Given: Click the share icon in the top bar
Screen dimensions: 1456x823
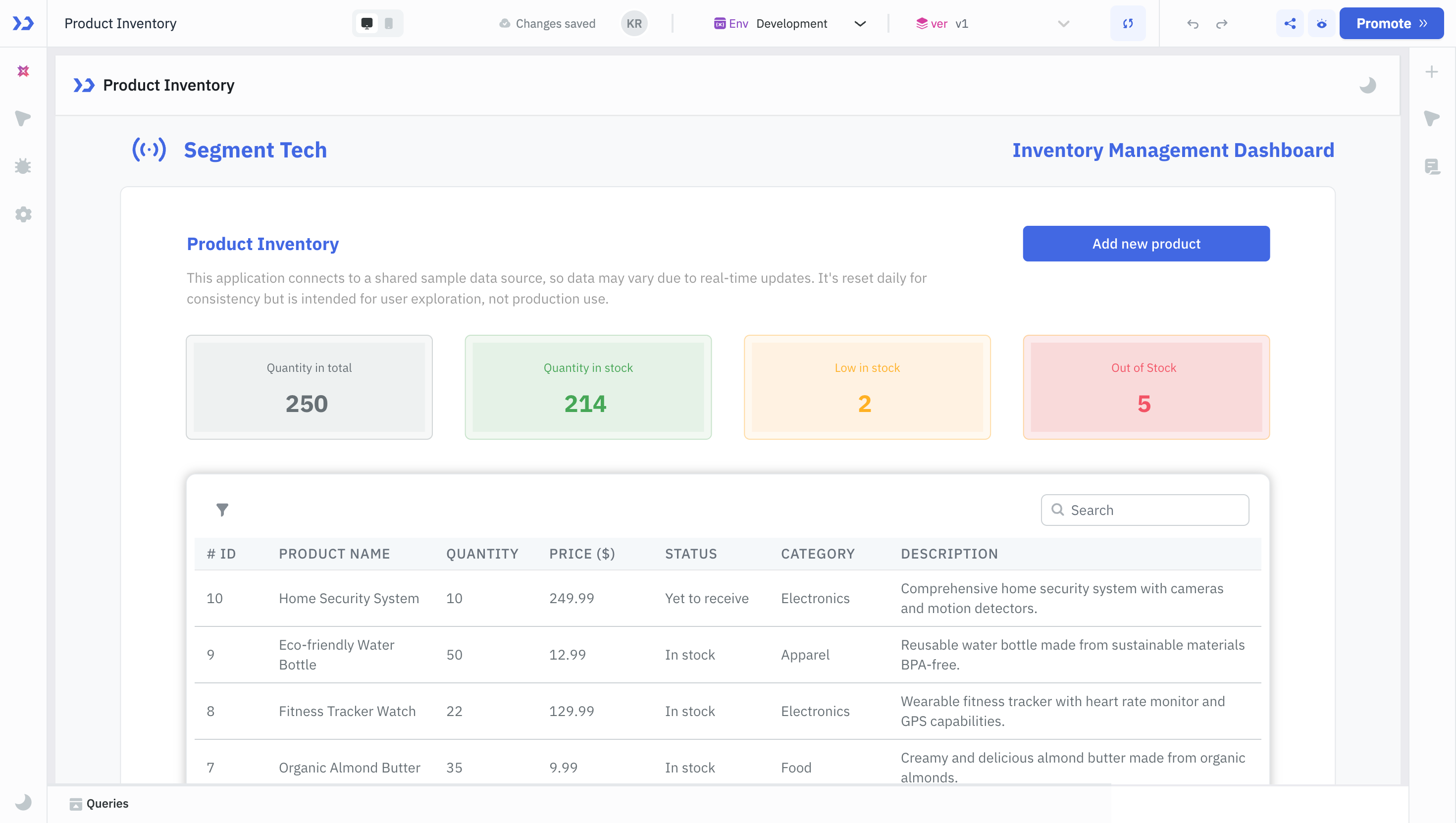Looking at the screenshot, I should [x=1290, y=24].
